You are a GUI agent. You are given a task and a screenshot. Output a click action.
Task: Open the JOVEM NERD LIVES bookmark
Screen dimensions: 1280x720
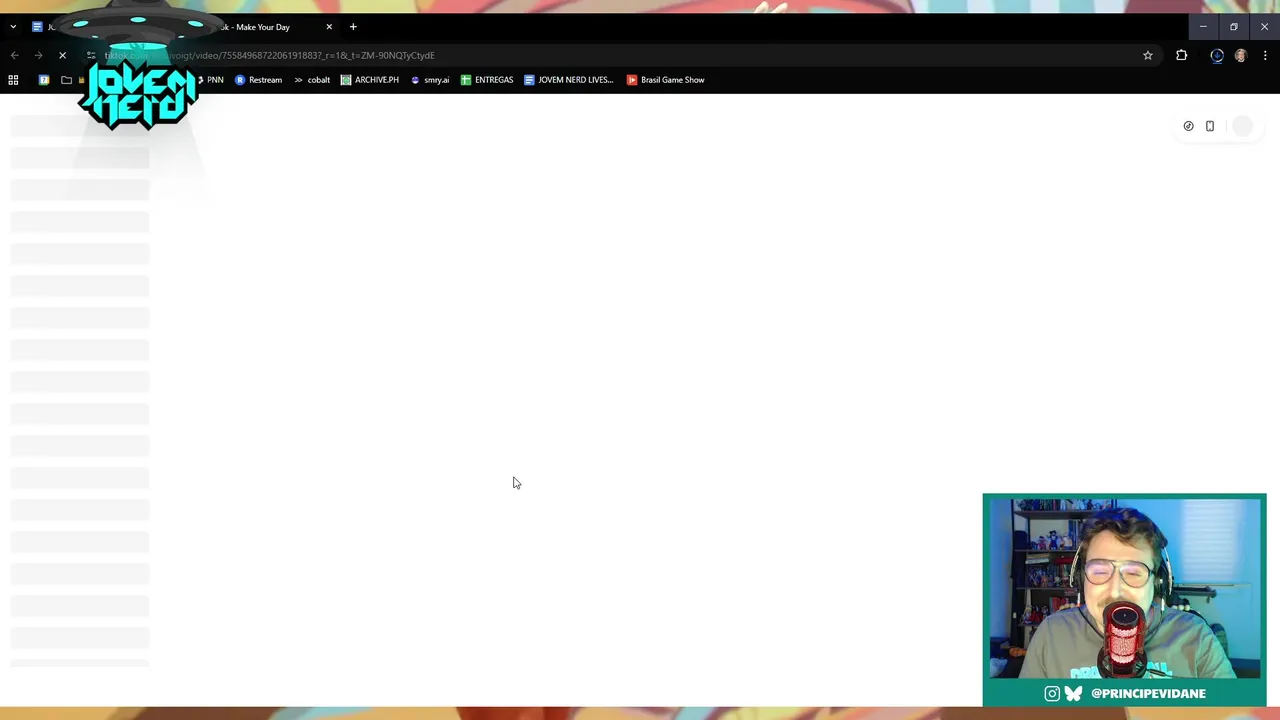coord(569,80)
